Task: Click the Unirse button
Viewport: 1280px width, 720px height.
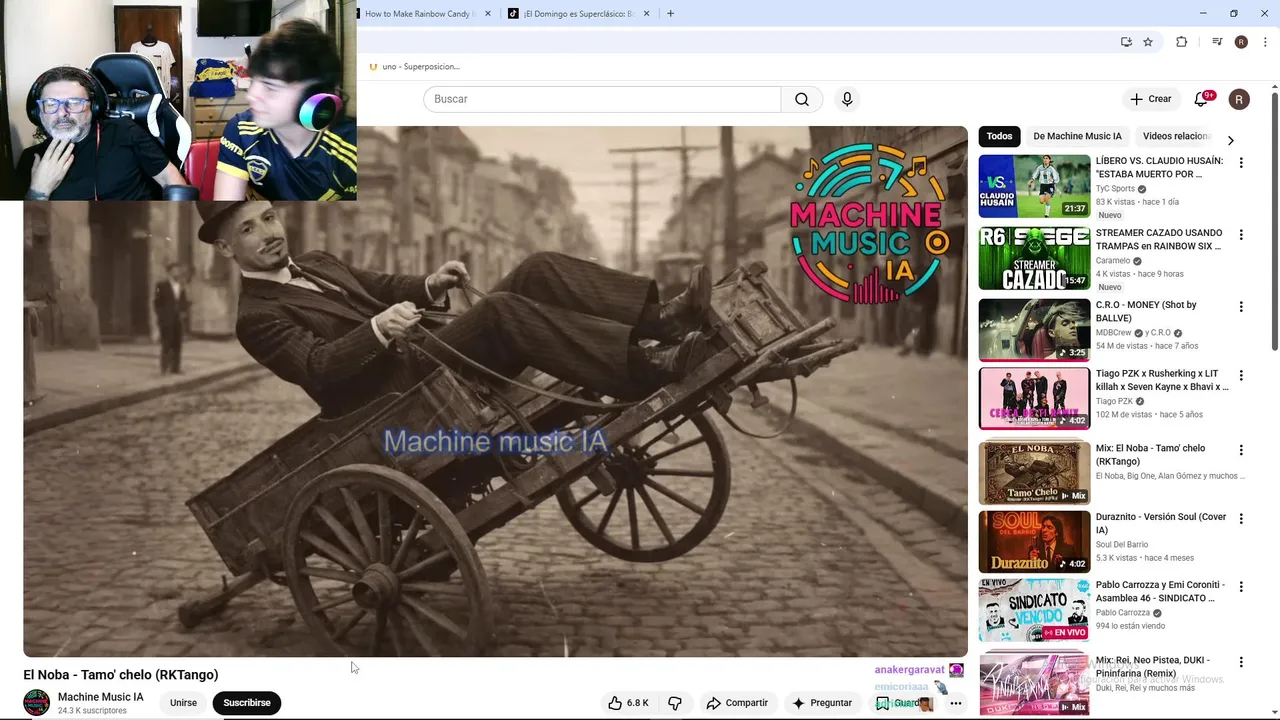Action: point(183,703)
